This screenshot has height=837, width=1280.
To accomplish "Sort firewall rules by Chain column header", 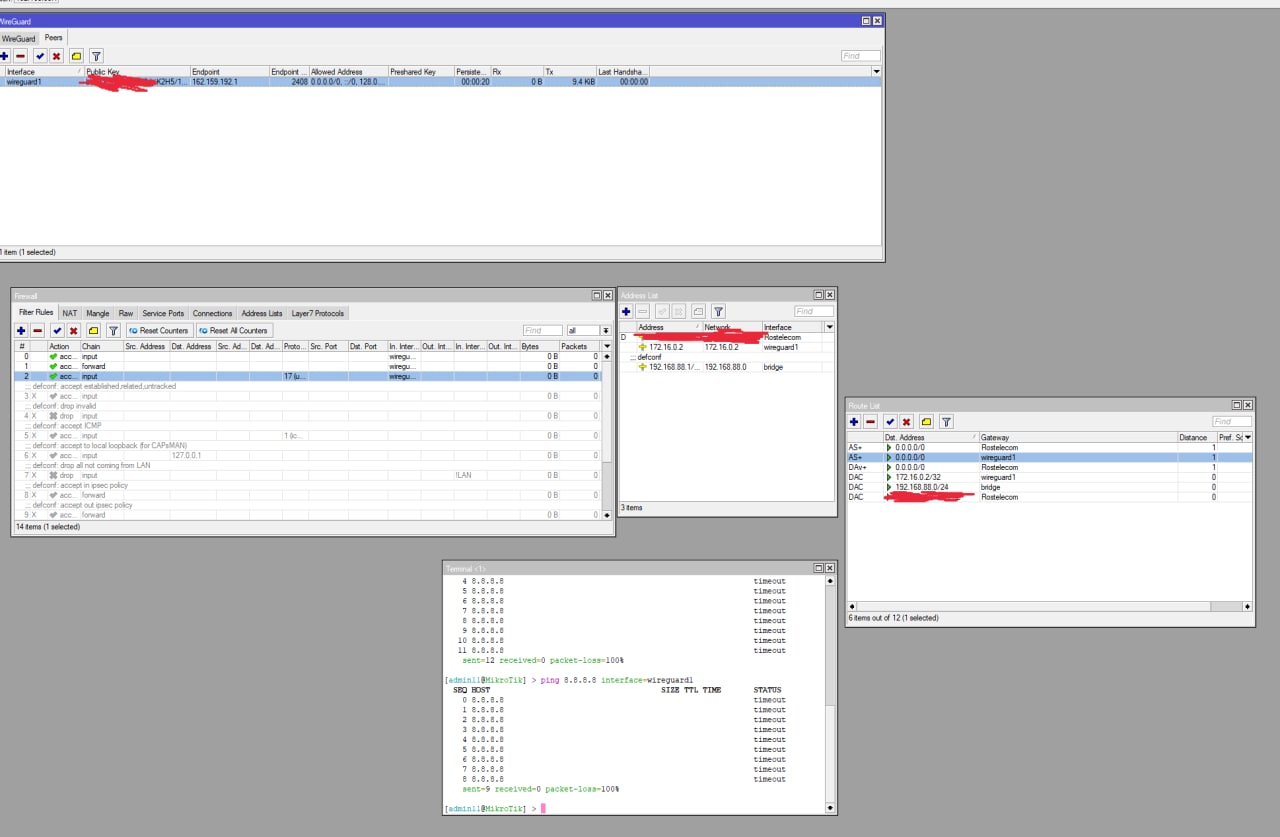I will tap(101, 346).
